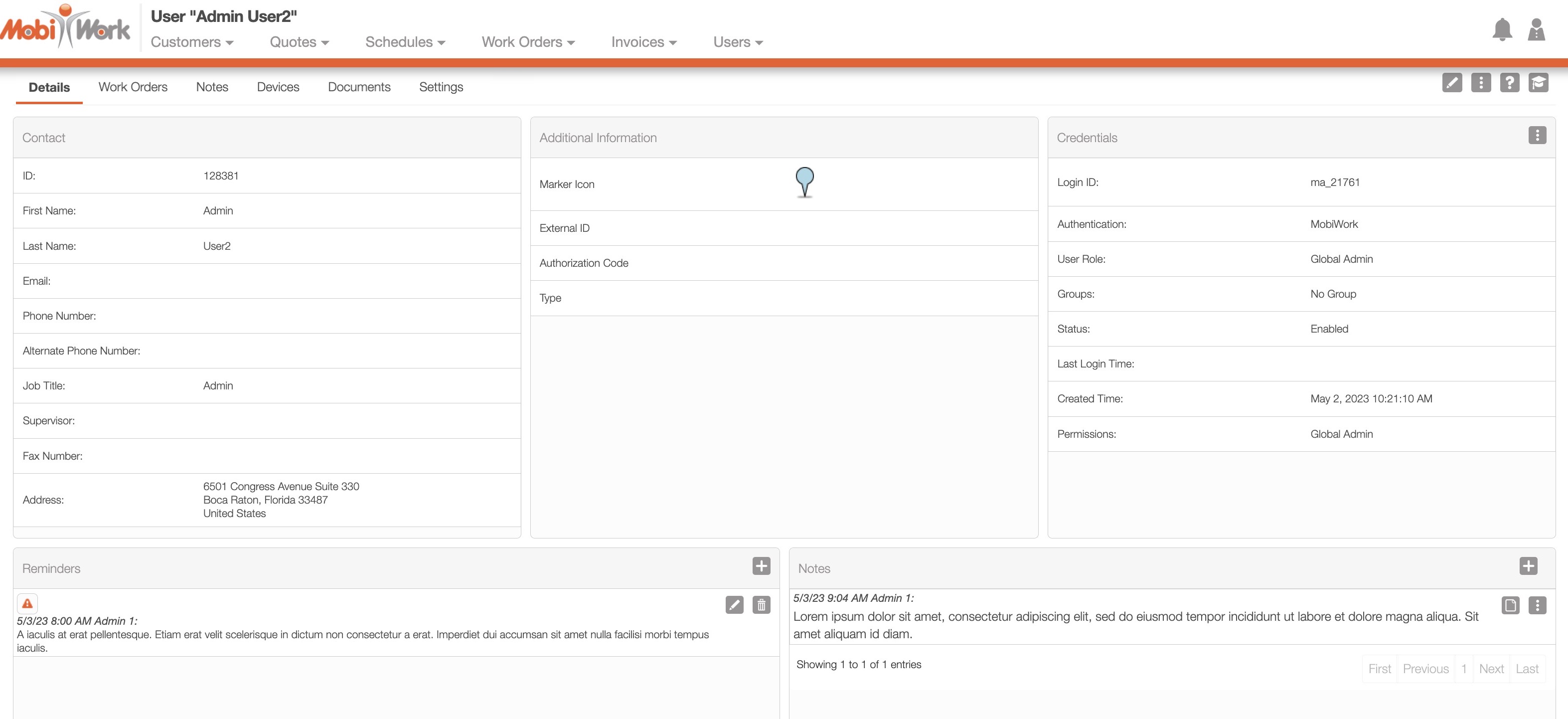
Task: Open the help question mark icon
Action: point(1509,83)
